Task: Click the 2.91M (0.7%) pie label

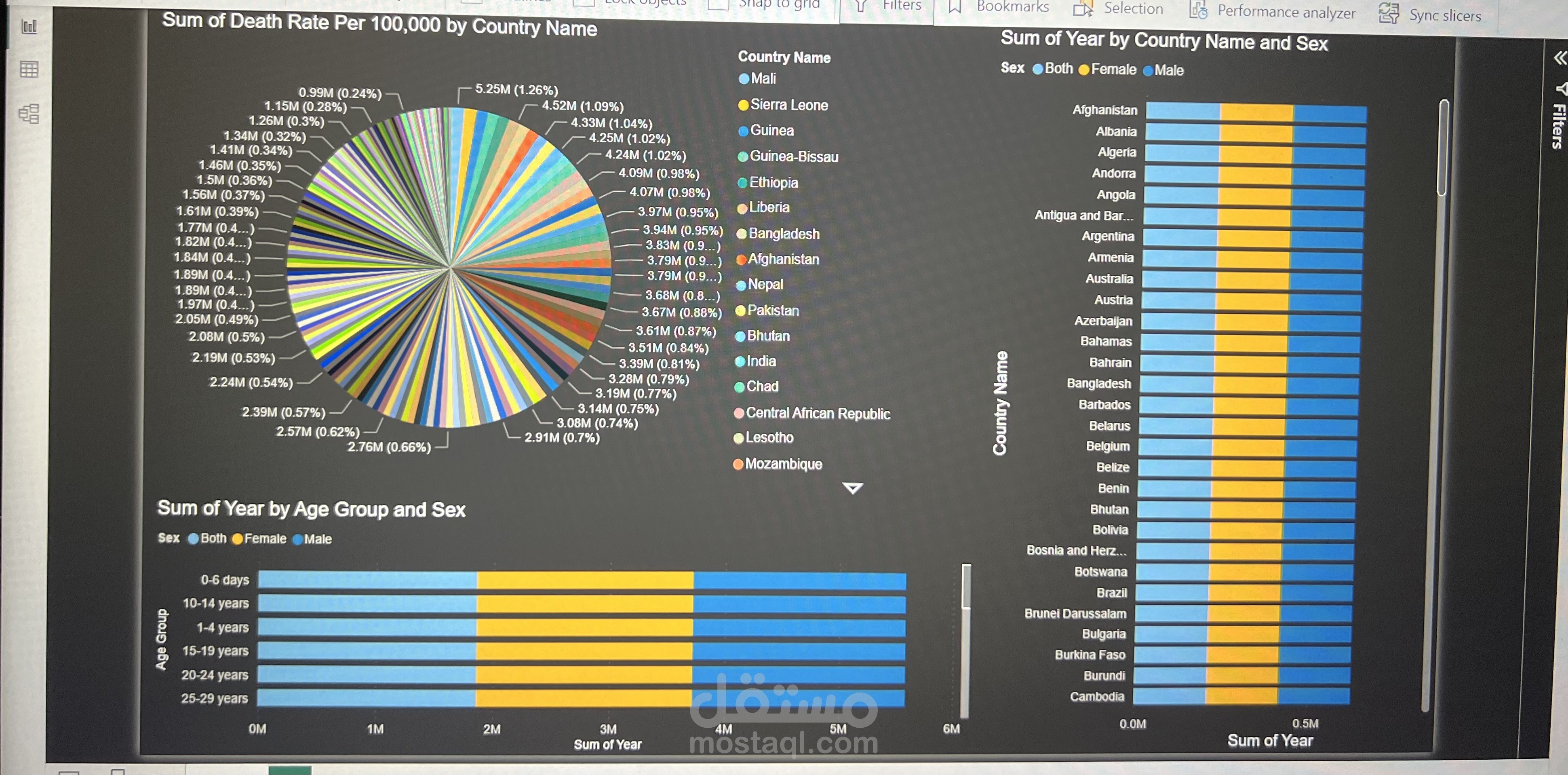Action: point(562,437)
